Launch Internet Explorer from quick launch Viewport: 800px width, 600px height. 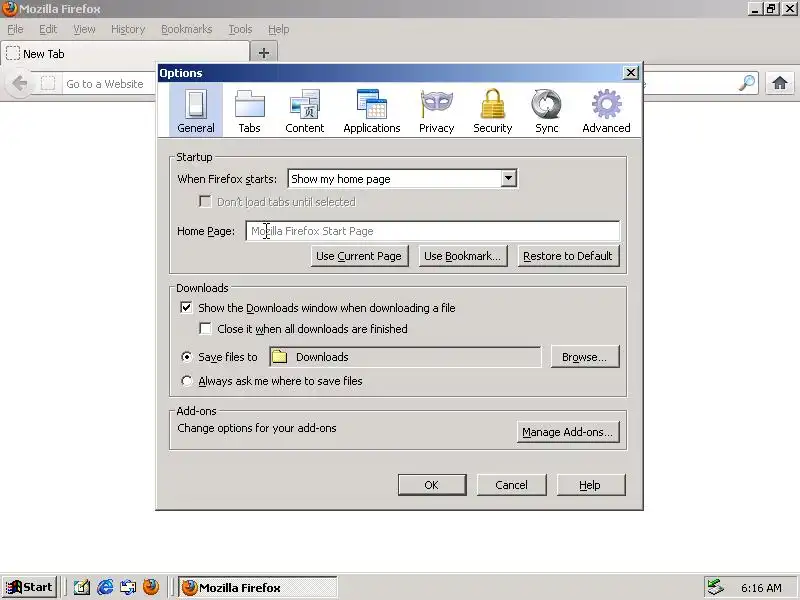(x=105, y=587)
